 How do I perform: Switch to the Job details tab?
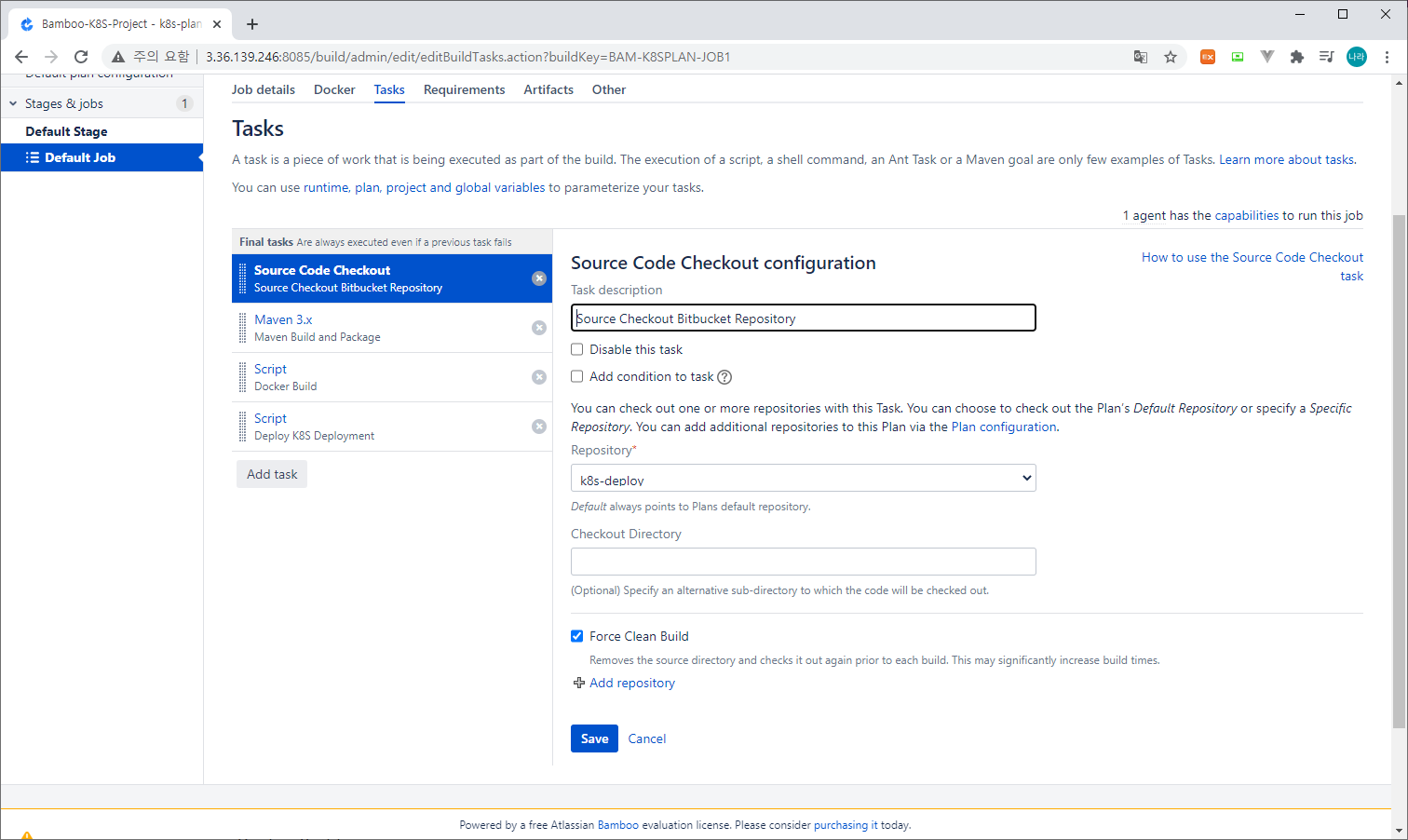(264, 89)
